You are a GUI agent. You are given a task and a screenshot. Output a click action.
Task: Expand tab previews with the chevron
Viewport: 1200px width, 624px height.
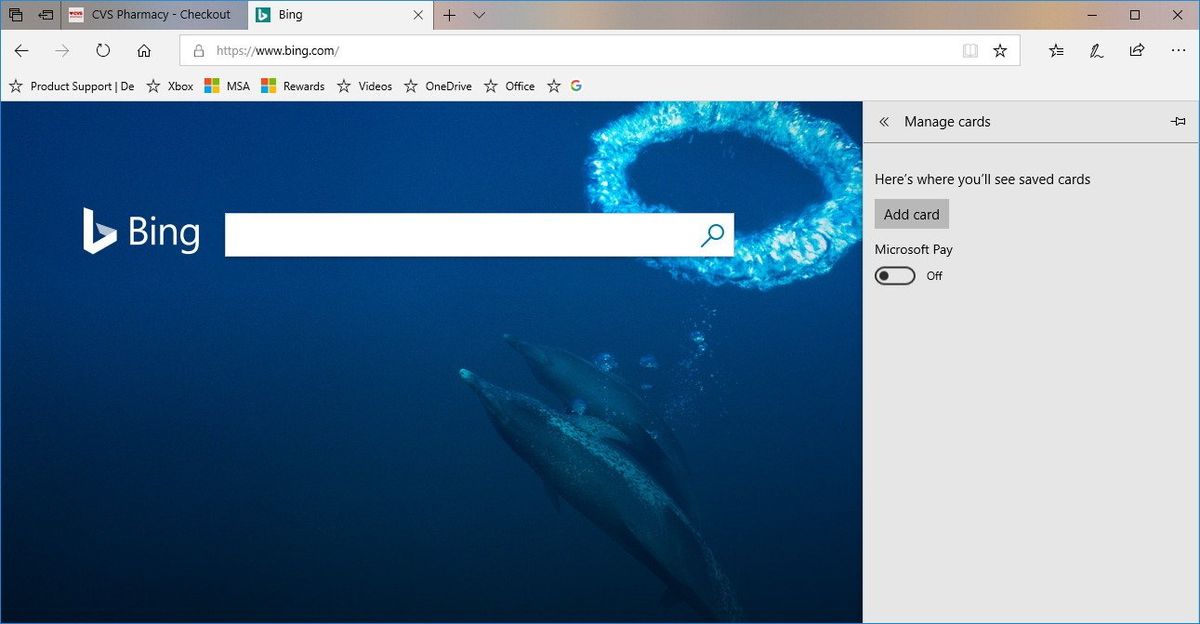tap(477, 15)
